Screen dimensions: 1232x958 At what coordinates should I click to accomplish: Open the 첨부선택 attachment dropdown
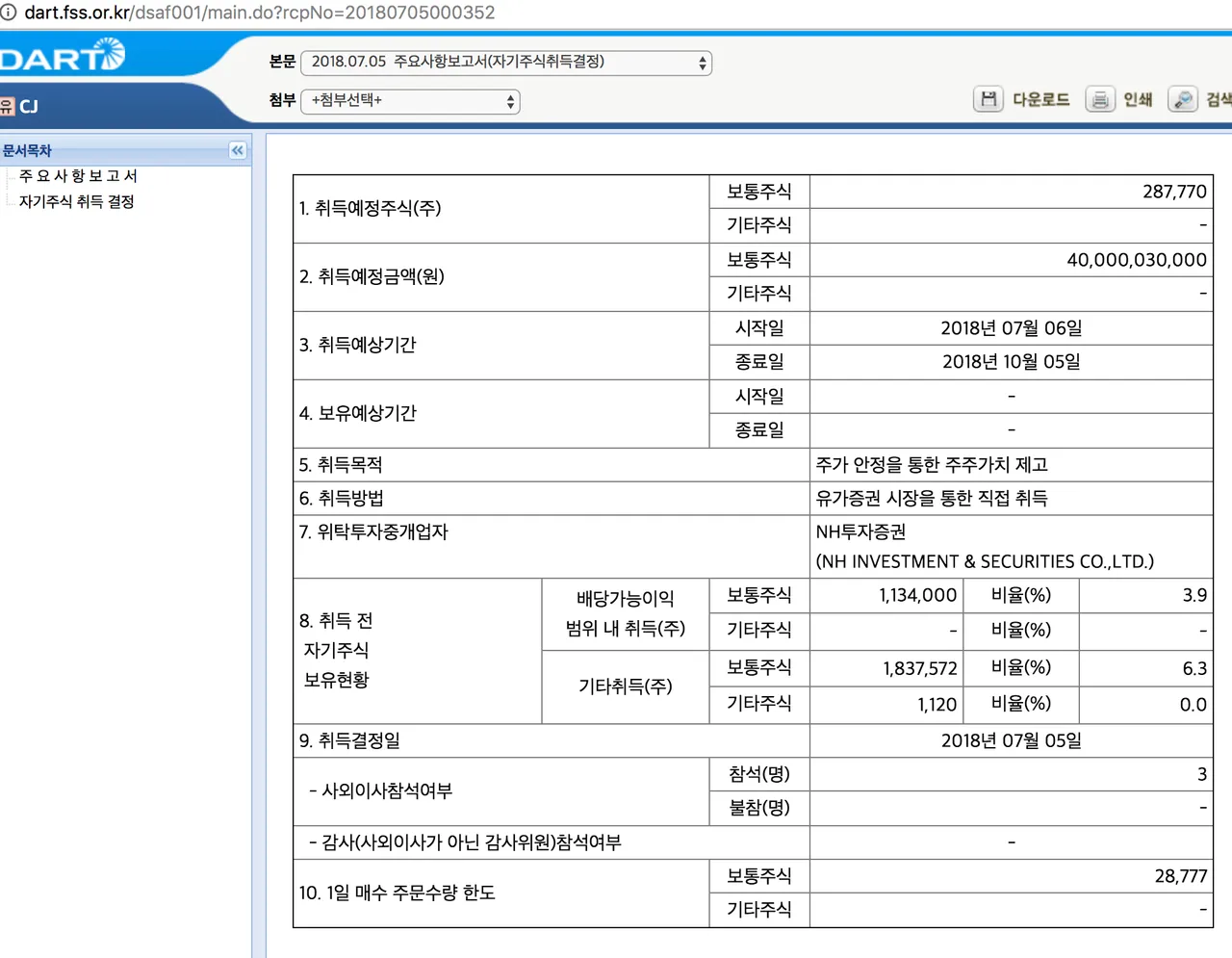[x=410, y=101]
